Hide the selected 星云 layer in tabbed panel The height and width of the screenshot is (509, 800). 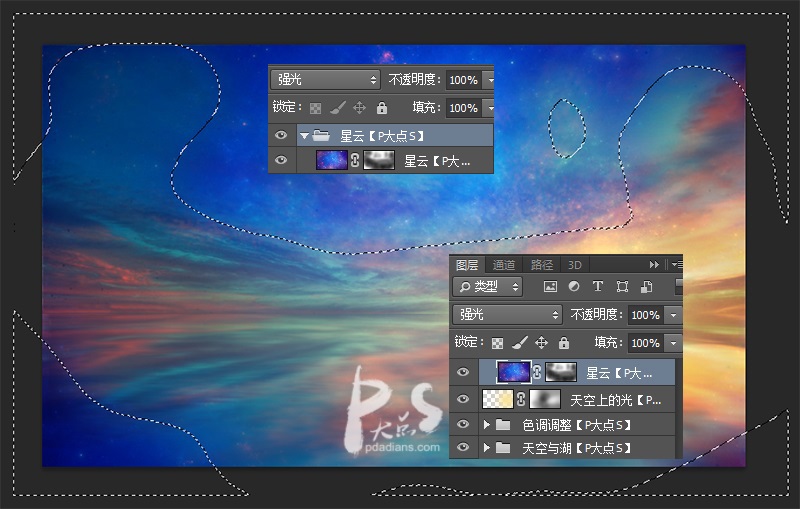tap(463, 372)
